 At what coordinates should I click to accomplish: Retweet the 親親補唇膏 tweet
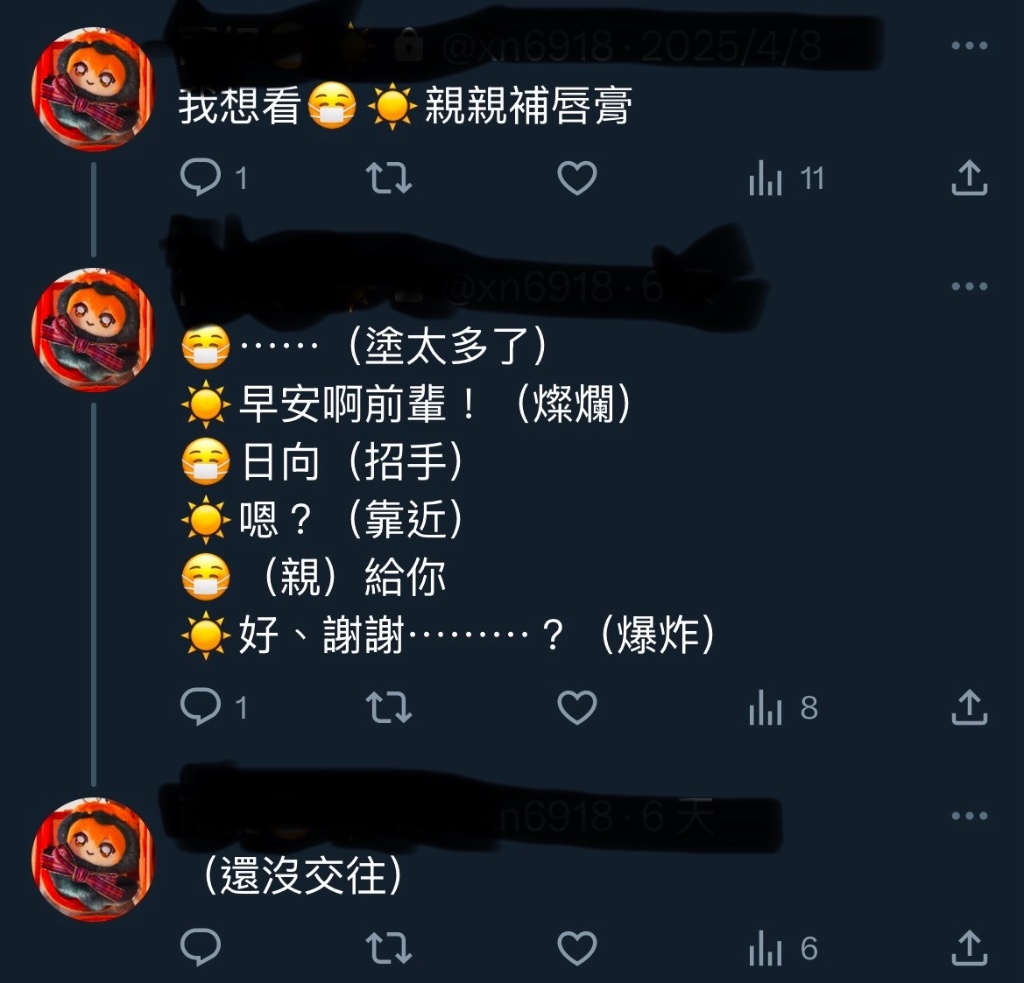coord(389,178)
